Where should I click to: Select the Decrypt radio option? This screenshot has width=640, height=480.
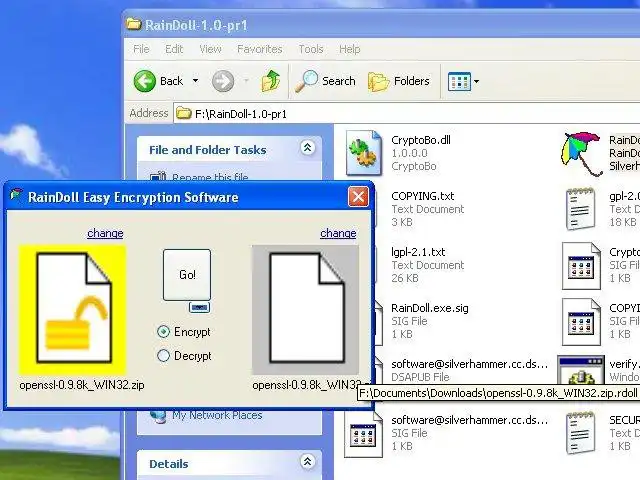point(184,356)
